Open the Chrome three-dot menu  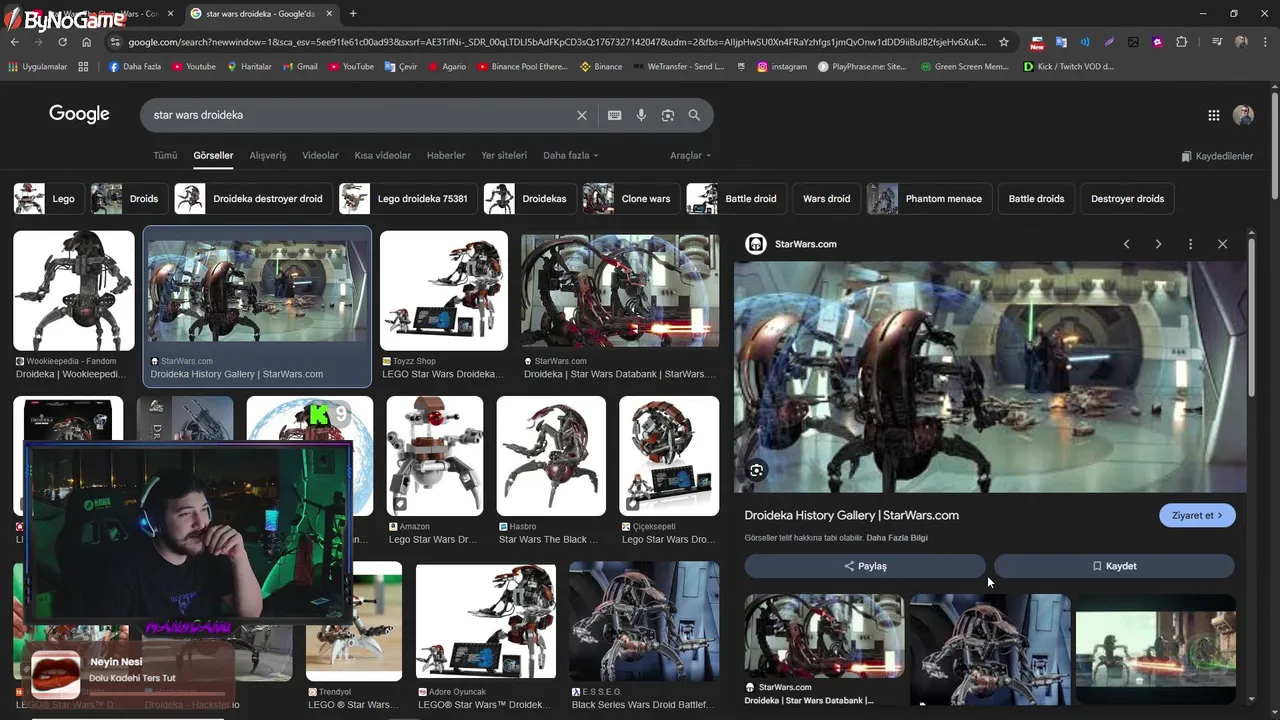(x=1265, y=42)
